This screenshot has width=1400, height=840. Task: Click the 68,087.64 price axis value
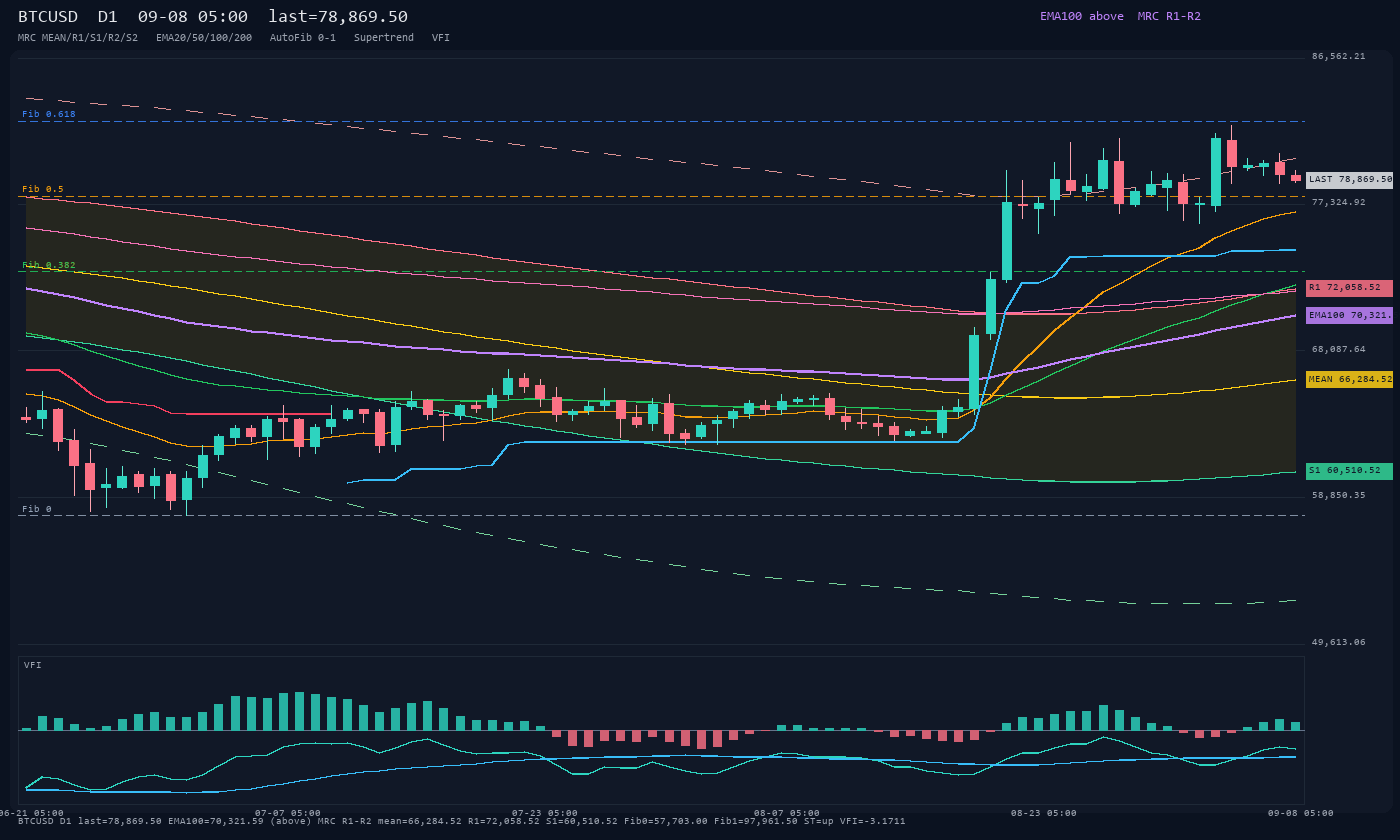(x=1338, y=349)
